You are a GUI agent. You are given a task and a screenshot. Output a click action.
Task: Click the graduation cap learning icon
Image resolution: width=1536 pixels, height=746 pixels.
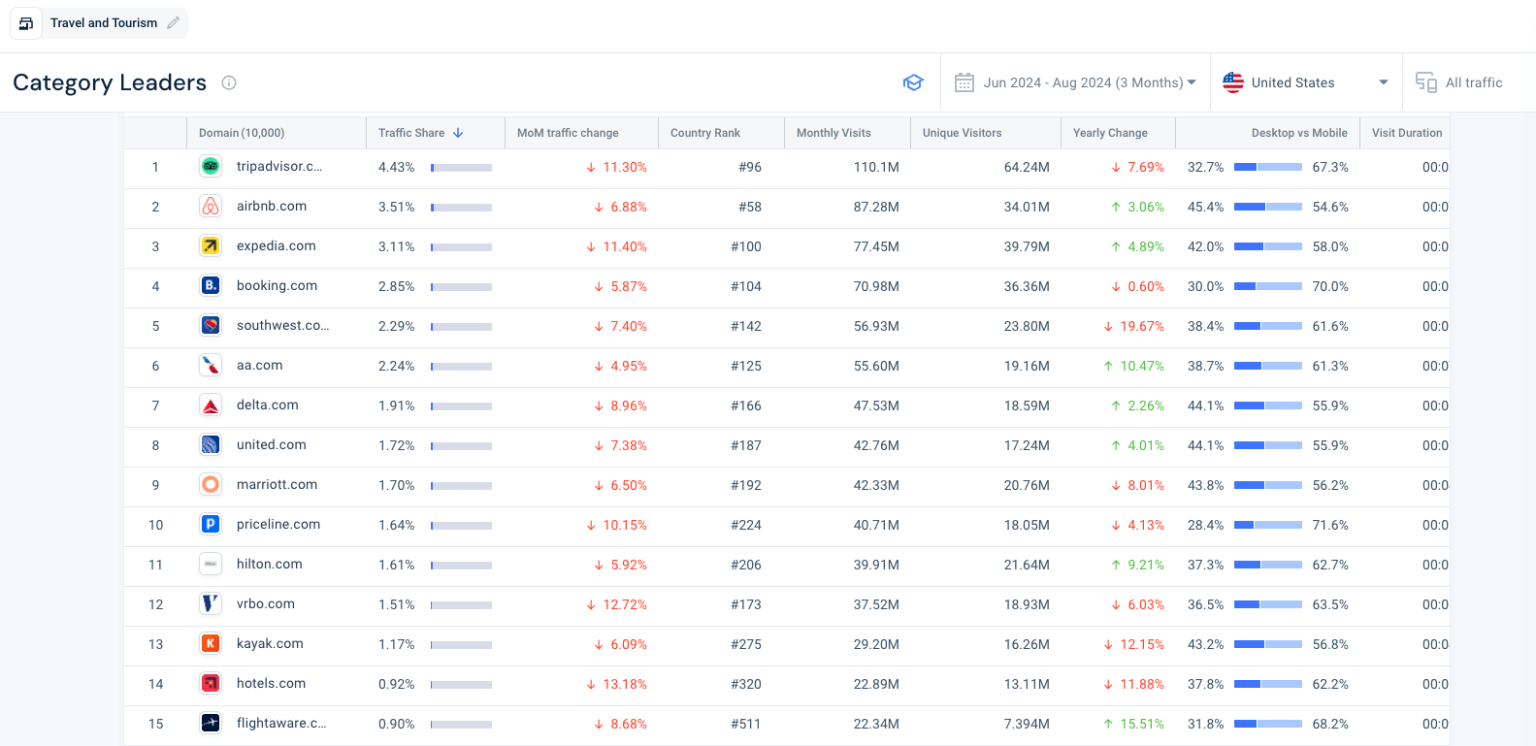913,82
